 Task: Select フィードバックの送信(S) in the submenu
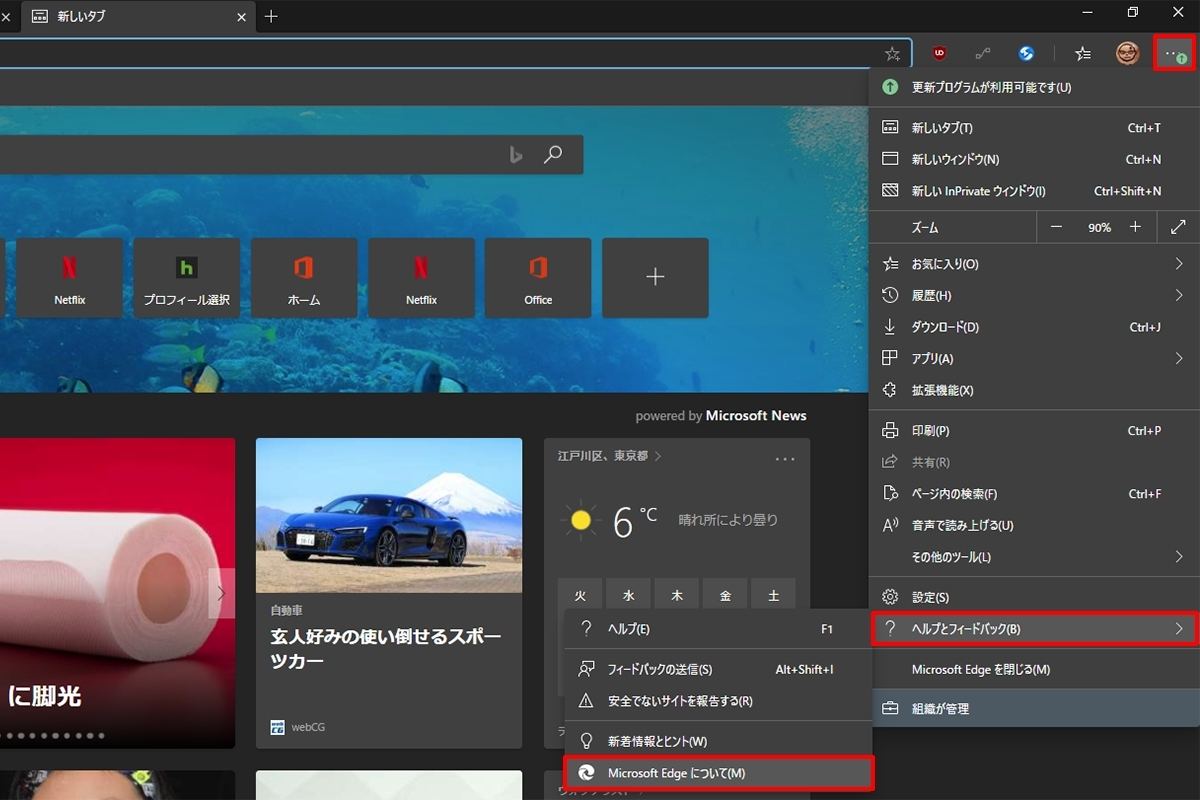(718, 669)
